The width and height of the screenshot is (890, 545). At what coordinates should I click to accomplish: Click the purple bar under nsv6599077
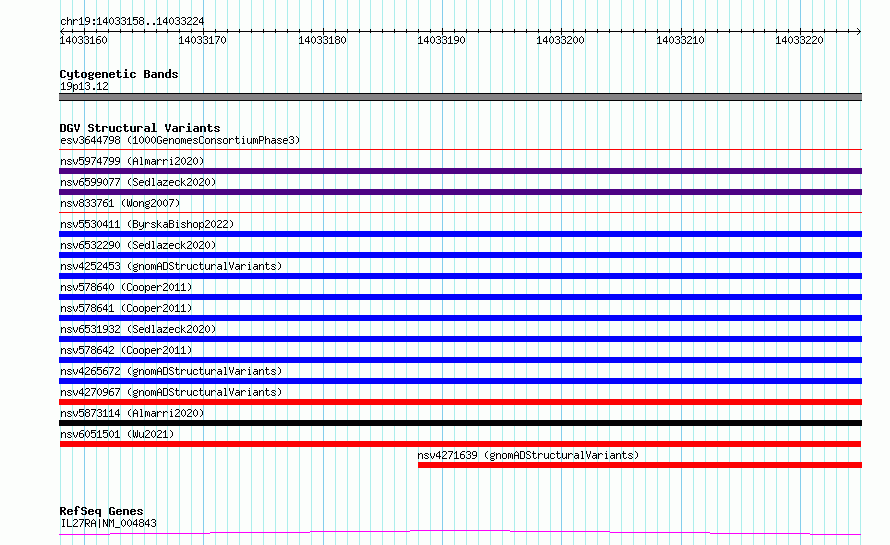[460, 192]
